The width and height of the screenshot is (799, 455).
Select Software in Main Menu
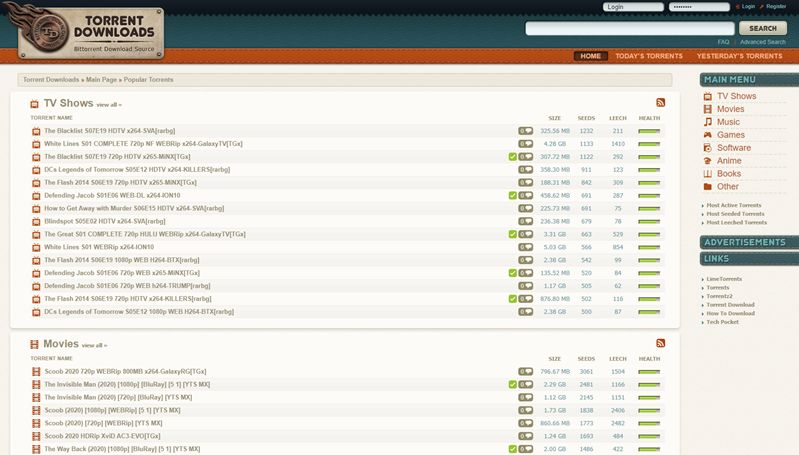click(734, 148)
